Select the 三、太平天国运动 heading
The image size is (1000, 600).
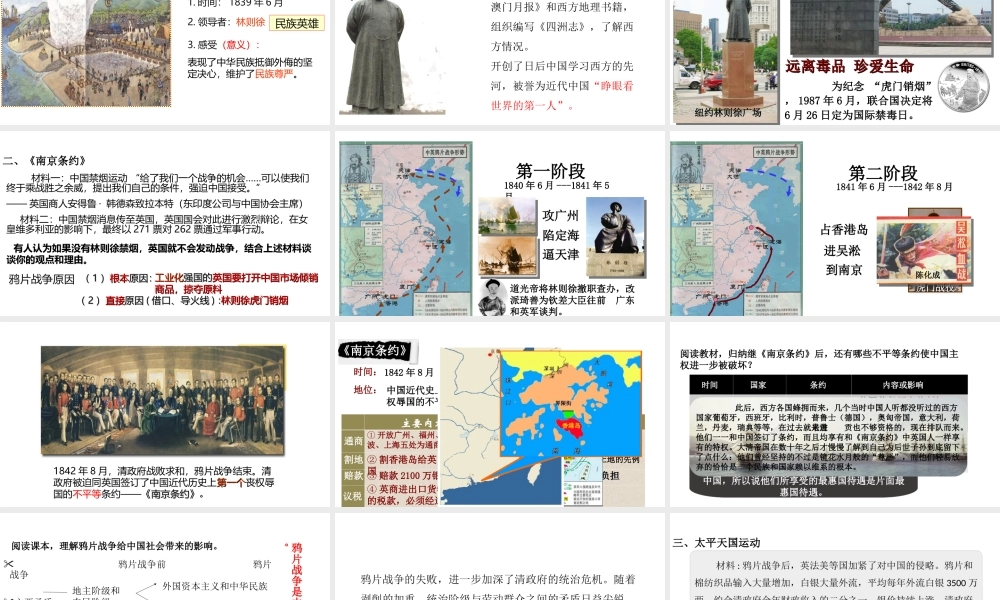[x=717, y=543]
